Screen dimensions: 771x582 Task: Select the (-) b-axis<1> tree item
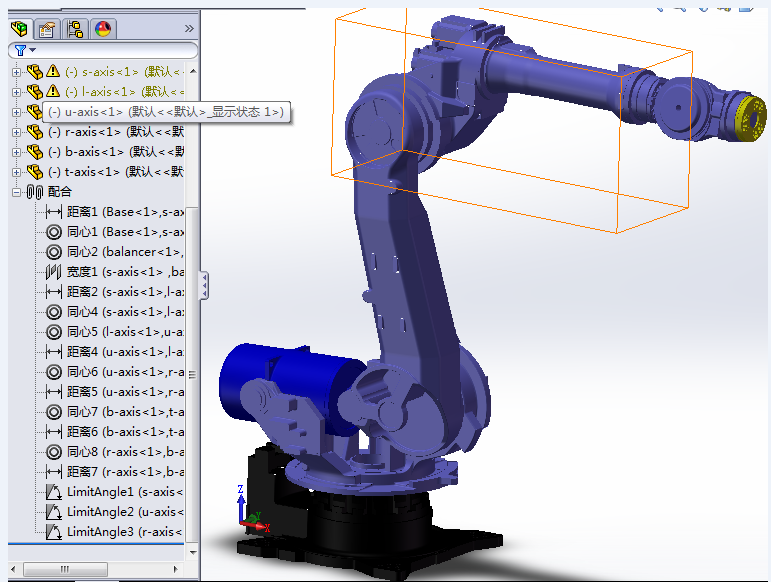pyautogui.click(x=116, y=152)
